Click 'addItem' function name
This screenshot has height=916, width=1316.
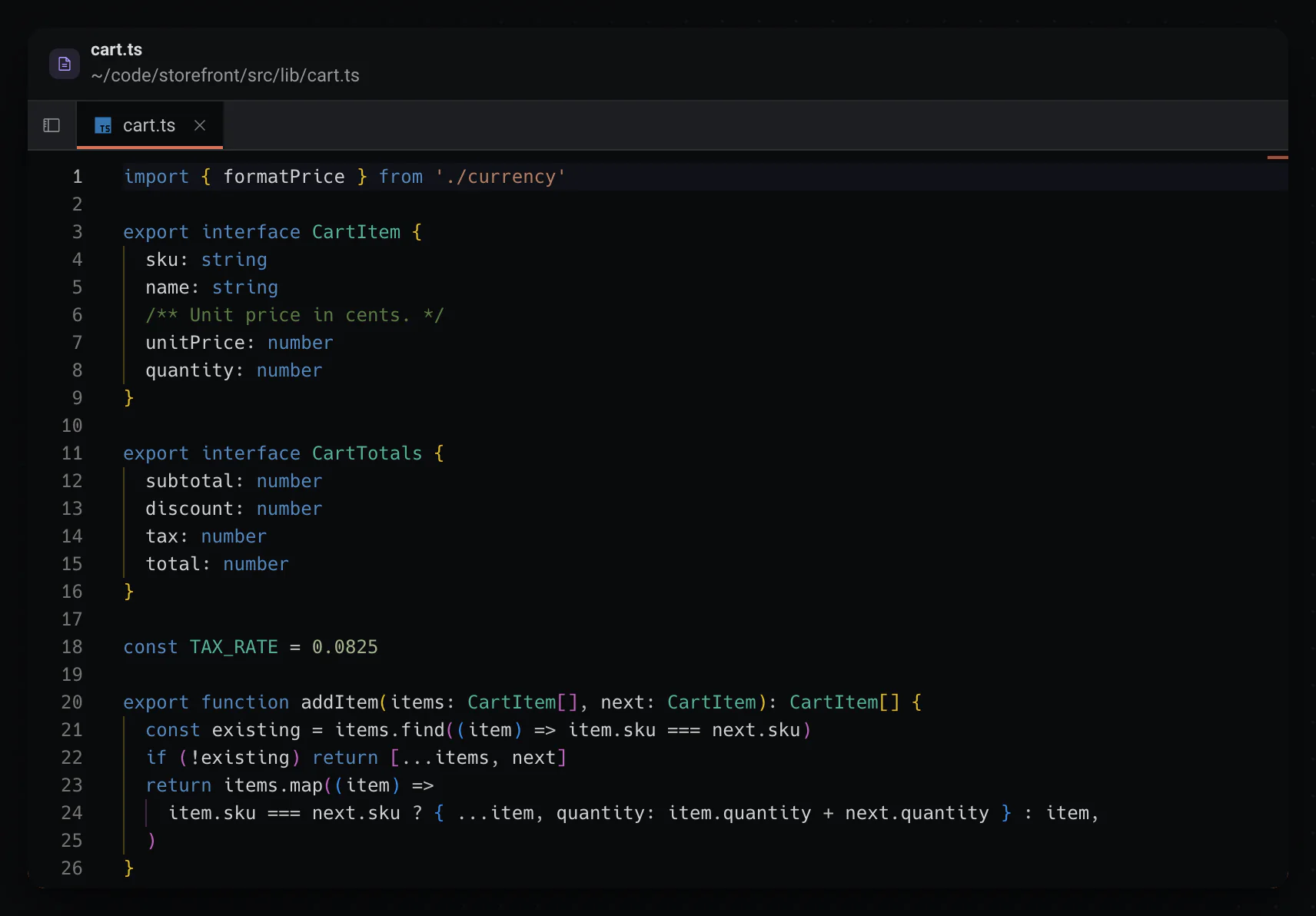[340, 702]
